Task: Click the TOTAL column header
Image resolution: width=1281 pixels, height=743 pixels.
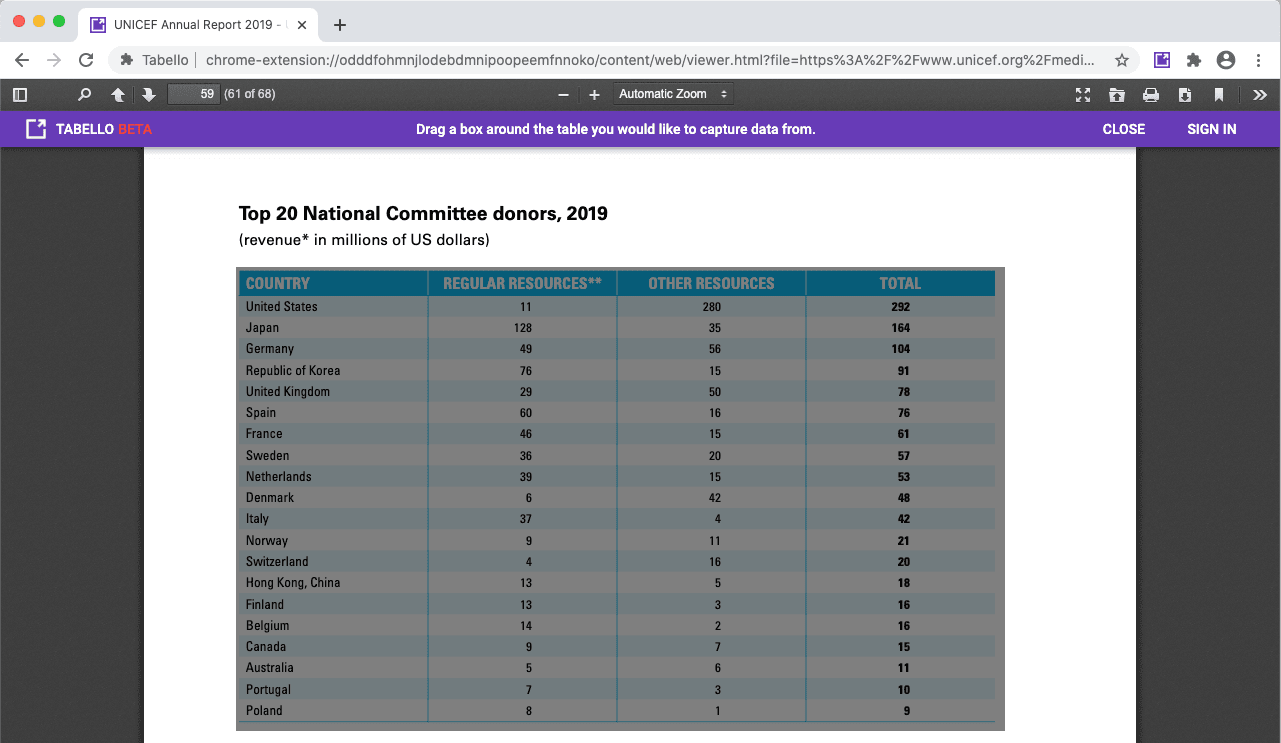Action: (900, 283)
